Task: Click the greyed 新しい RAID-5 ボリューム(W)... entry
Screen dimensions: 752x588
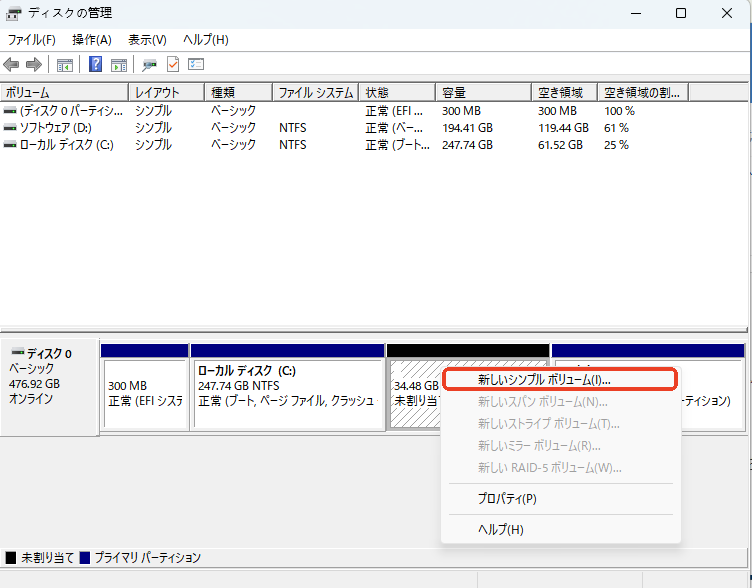Action: 560,468
